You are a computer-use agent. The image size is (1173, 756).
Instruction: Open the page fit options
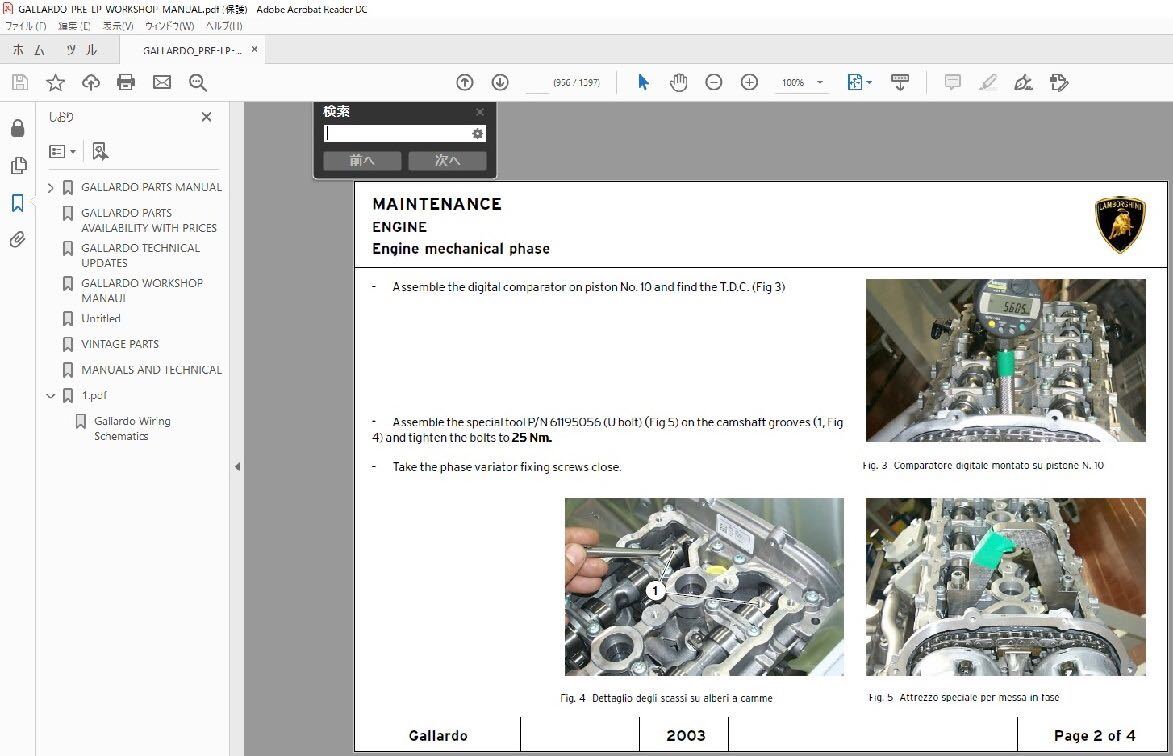[x=859, y=82]
